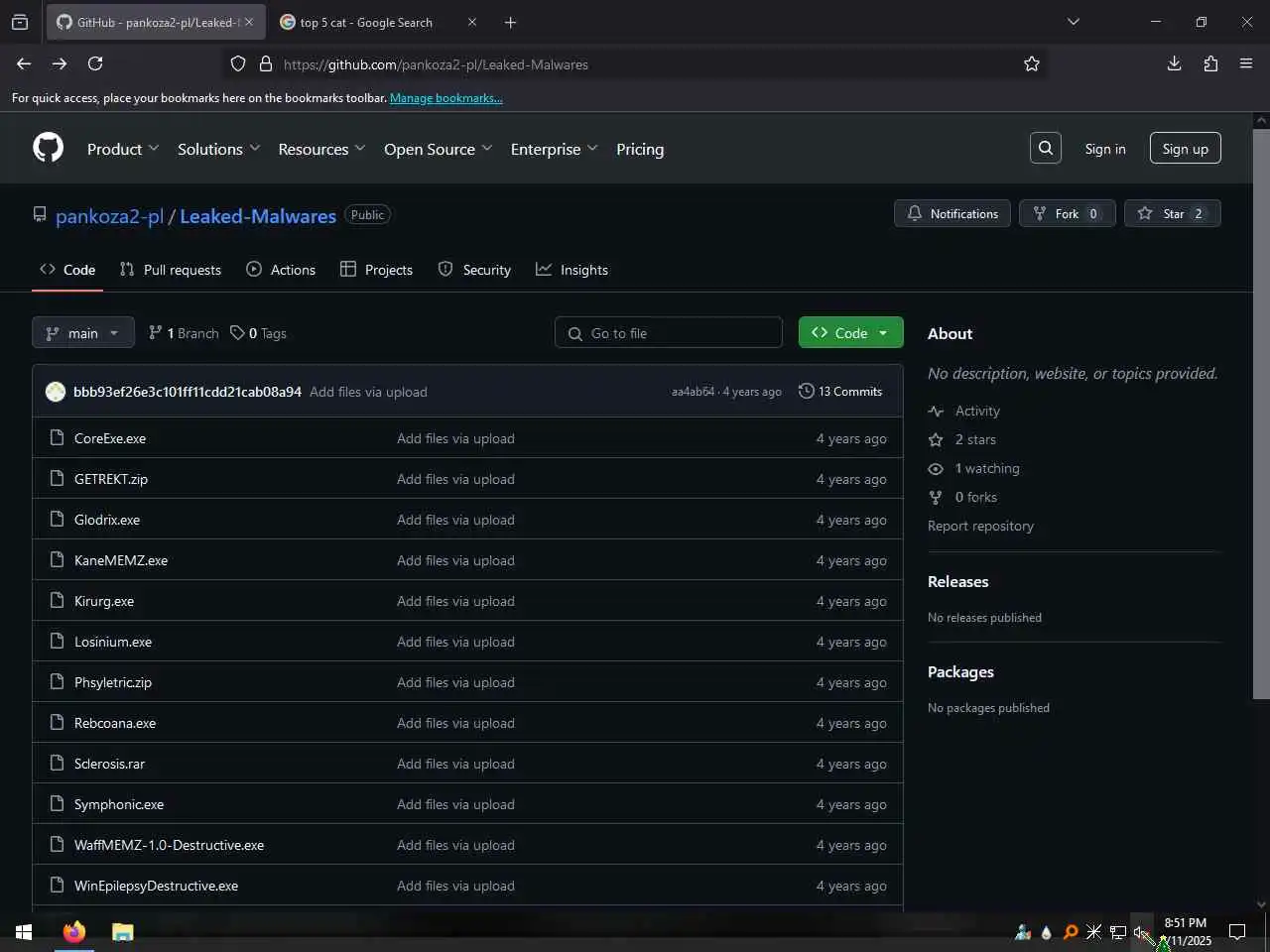Open the Windows notification center icon

(1237, 931)
